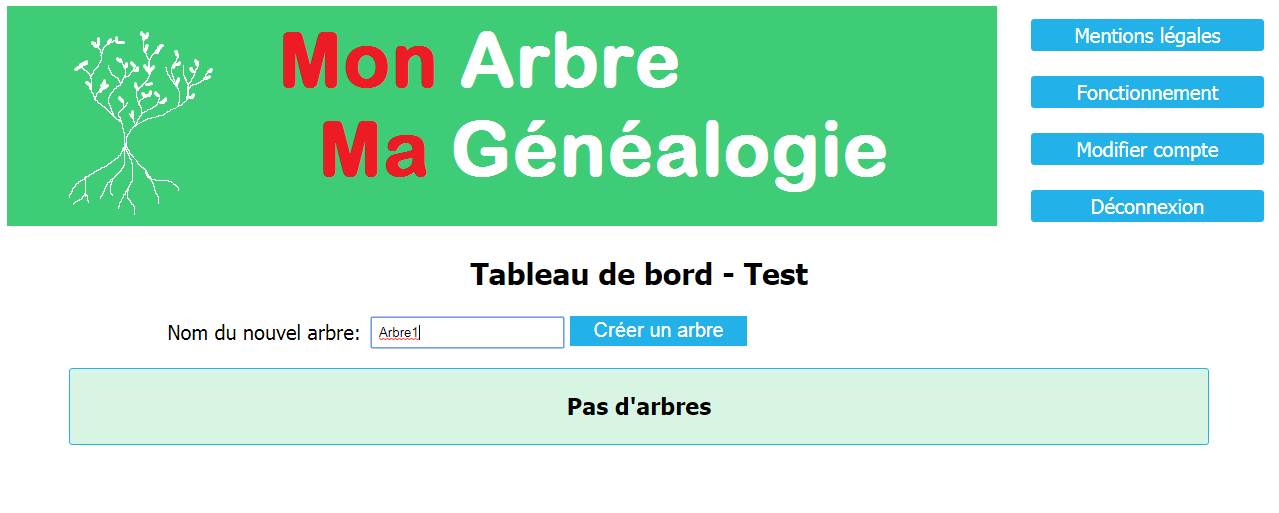The height and width of the screenshot is (513, 1279).
Task: Click the white tree logo in banner
Action: (140, 122)
